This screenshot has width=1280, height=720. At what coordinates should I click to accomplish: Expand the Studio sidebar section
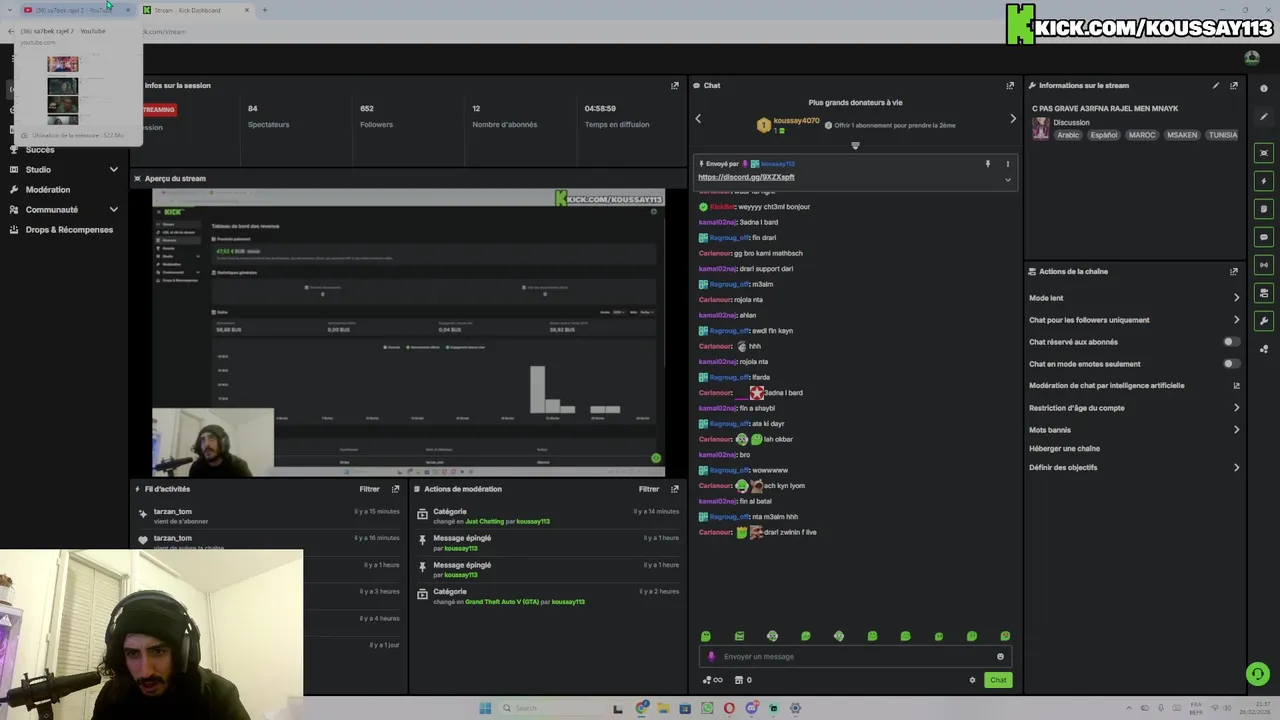(x=113, y=170)
